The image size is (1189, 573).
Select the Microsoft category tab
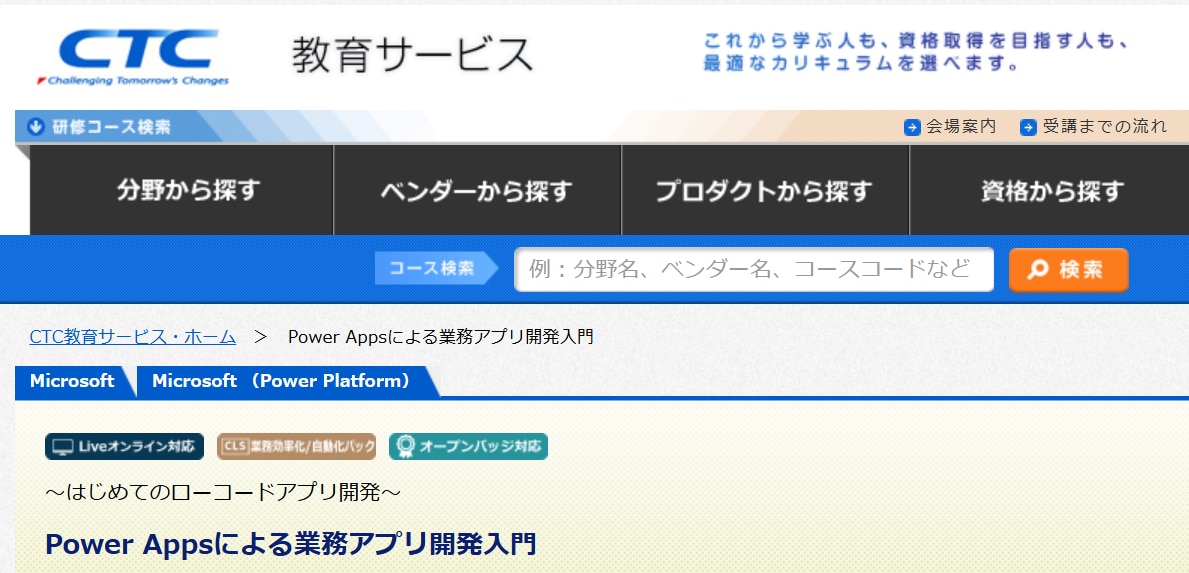(x=73, y=381)
